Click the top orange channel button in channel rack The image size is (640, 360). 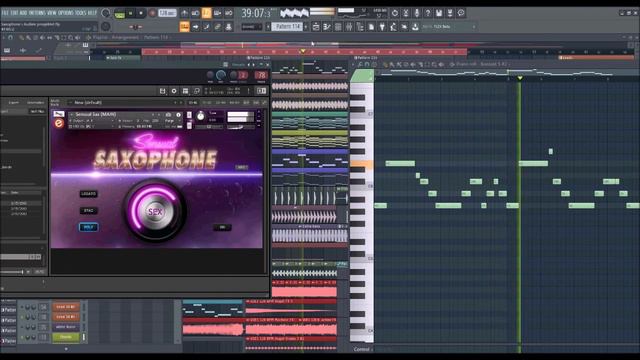coord(66,307)
